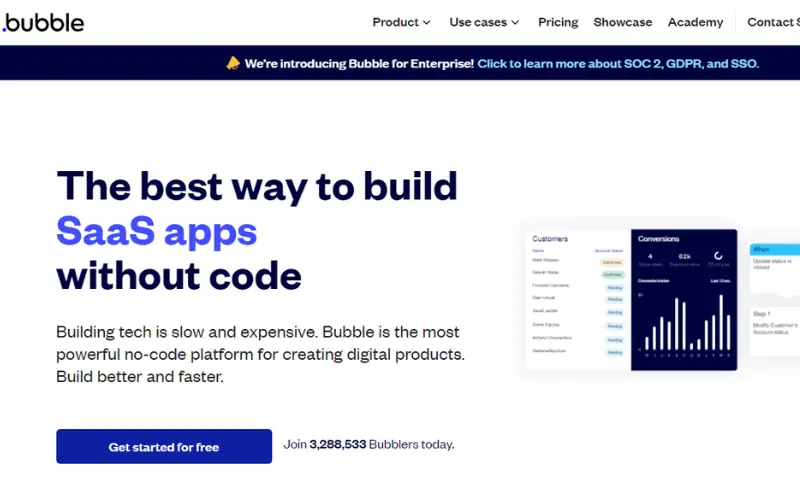Click the 'SaaS apps' headline text

[157, 232]
